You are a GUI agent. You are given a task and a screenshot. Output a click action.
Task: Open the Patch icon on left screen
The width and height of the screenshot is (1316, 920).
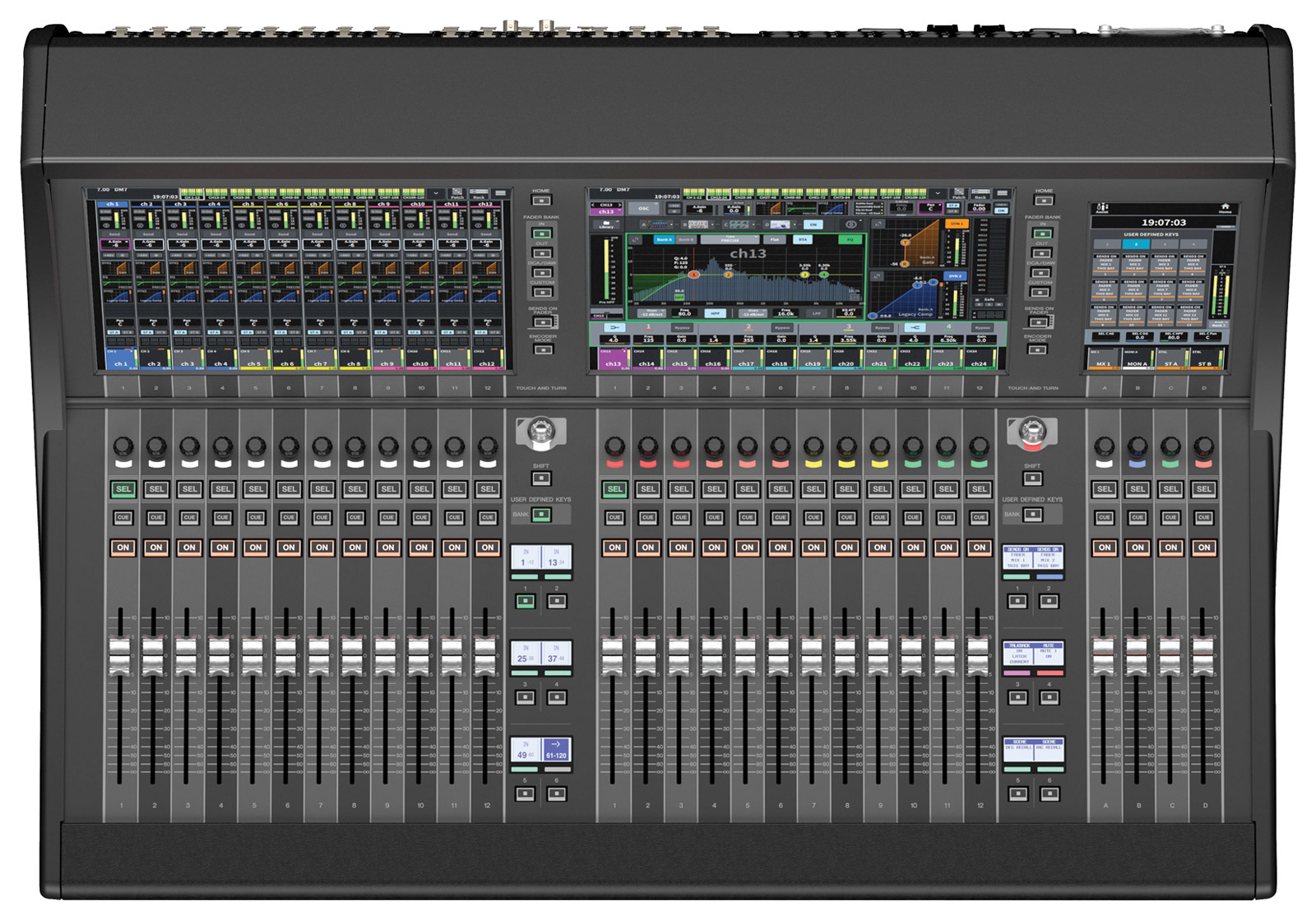point(457,195)
